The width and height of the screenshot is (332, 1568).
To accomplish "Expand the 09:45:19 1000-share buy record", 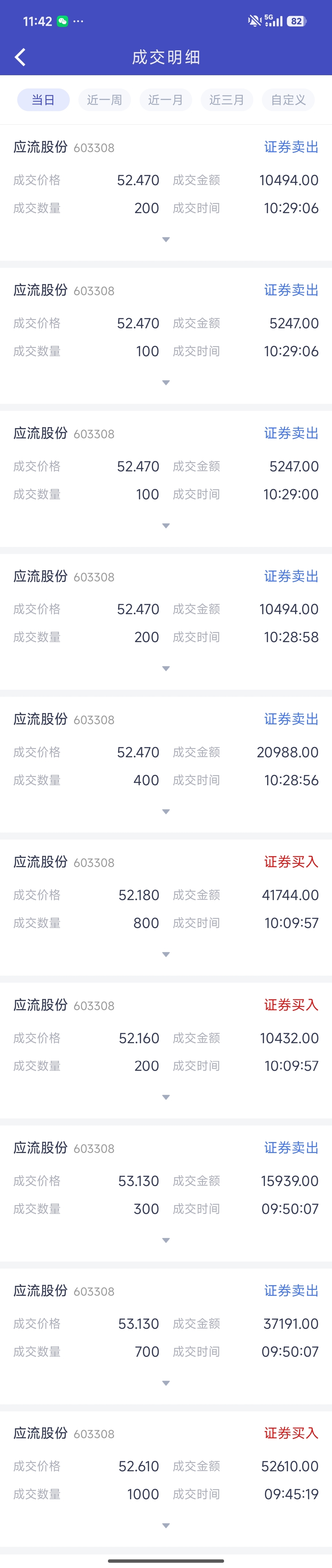I will (166, 1525).
